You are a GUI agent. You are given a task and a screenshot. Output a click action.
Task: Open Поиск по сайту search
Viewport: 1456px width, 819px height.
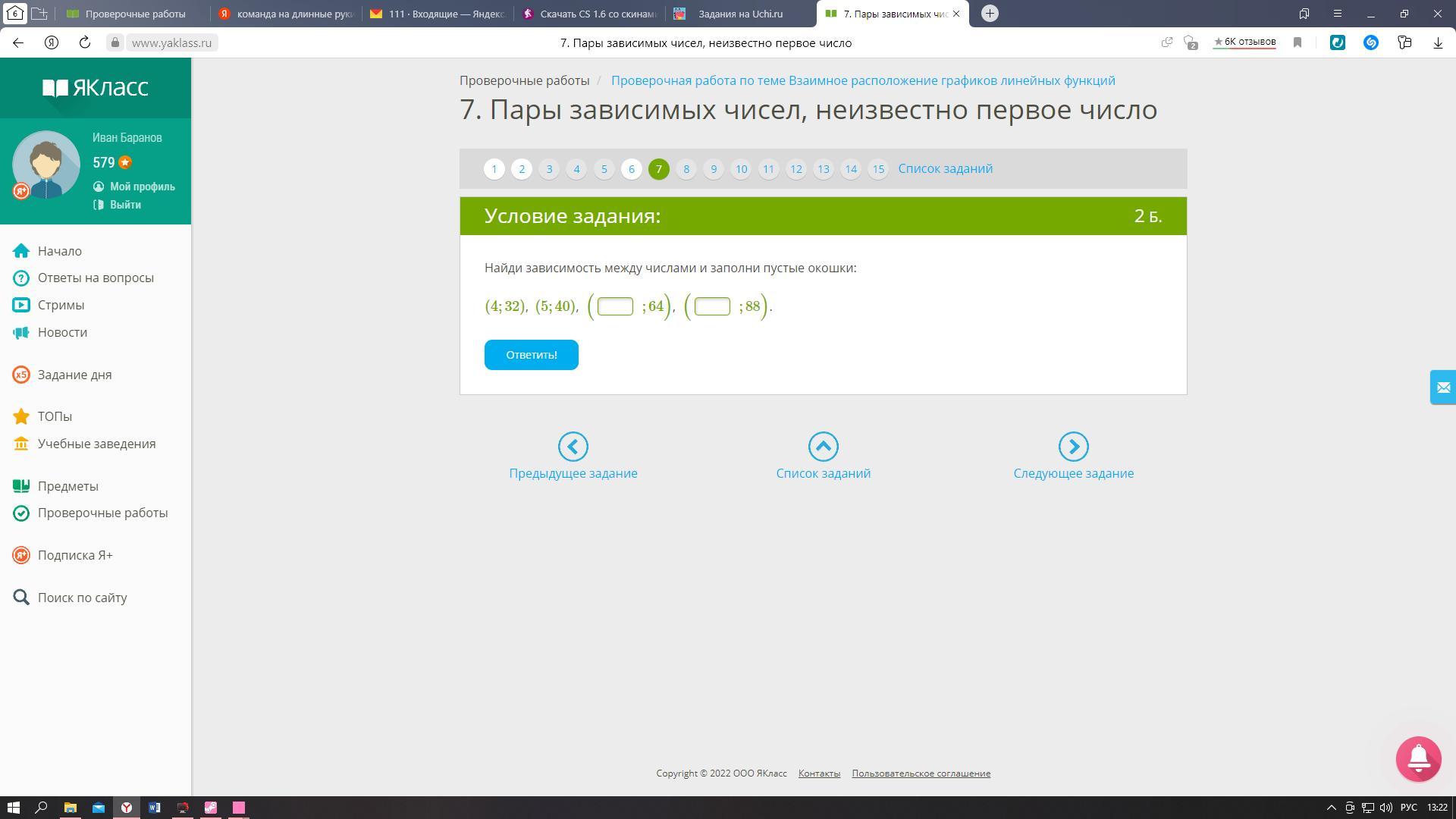click(x=82, y=598)
